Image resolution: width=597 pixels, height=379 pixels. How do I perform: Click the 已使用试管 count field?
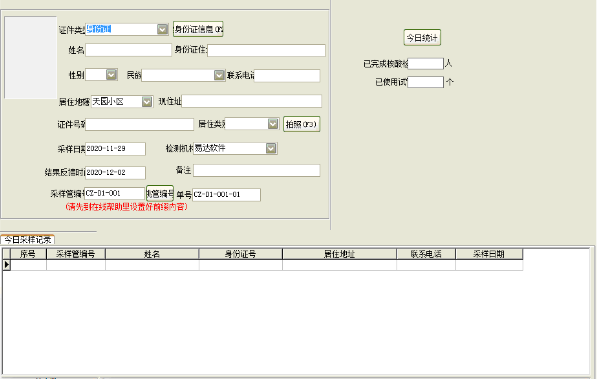click(x=426, y=82)
